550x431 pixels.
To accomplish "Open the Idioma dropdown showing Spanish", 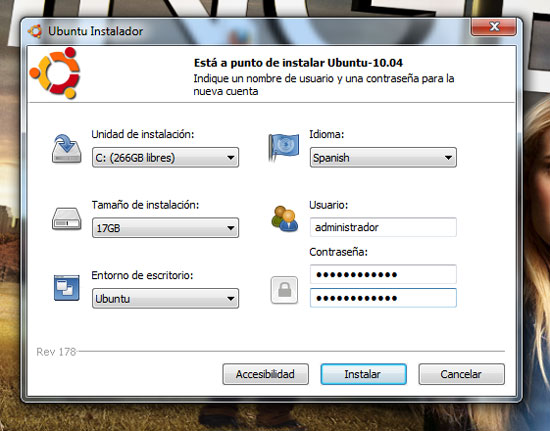I will [383, 157].
